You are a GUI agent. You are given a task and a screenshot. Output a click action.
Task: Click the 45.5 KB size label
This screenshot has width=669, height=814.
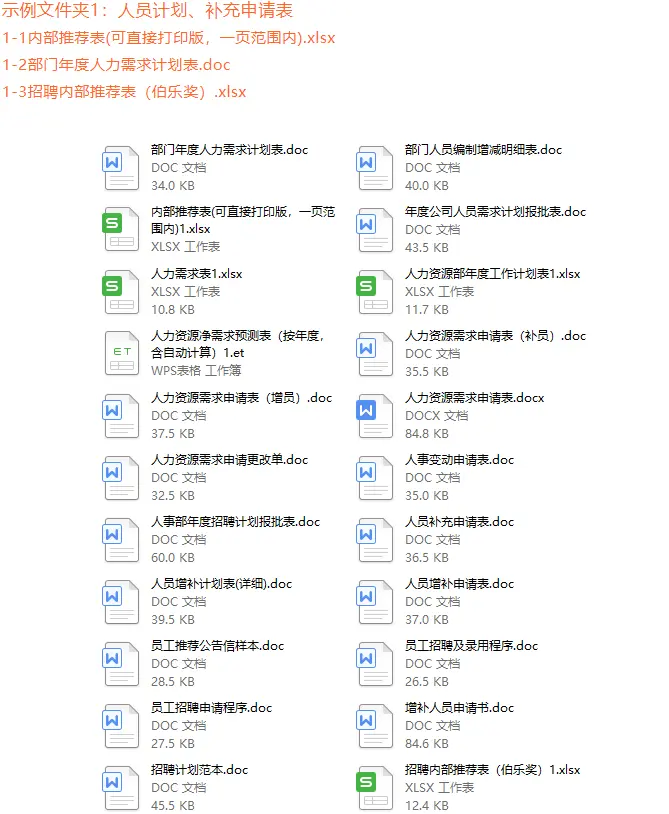[173, 806]
